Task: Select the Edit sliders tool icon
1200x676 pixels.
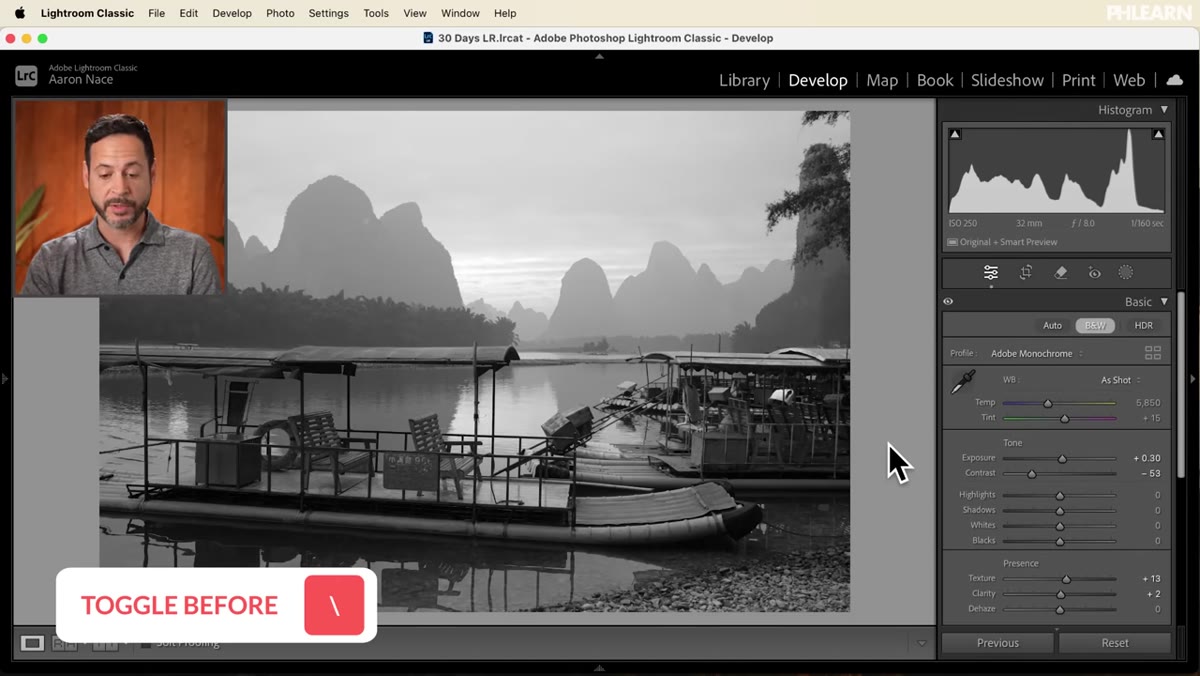Action: pyautogui.click(x=990, y=272)
